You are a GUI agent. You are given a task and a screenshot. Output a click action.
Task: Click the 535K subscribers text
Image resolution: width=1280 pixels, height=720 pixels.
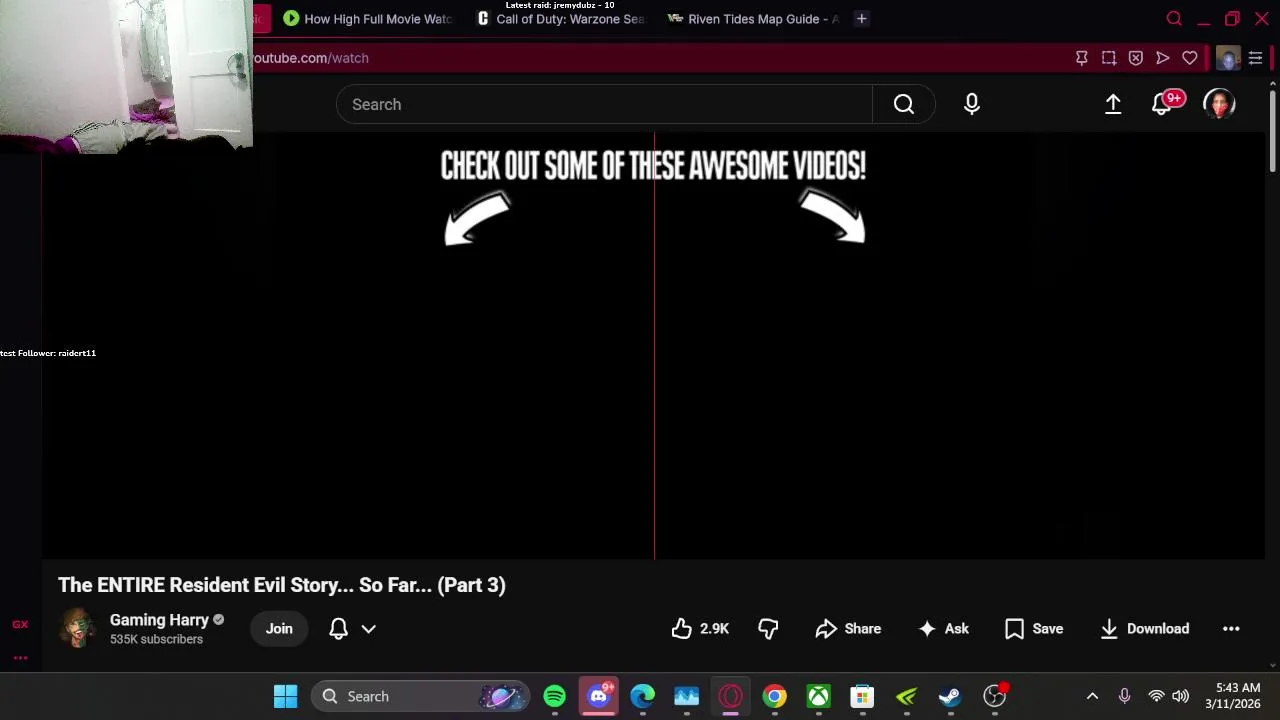156,639
